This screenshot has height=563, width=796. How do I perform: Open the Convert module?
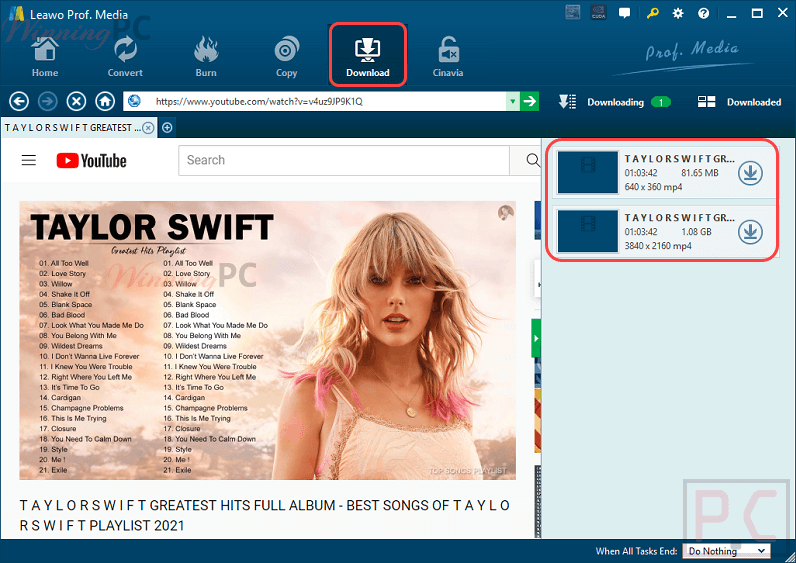click(125, 56)
